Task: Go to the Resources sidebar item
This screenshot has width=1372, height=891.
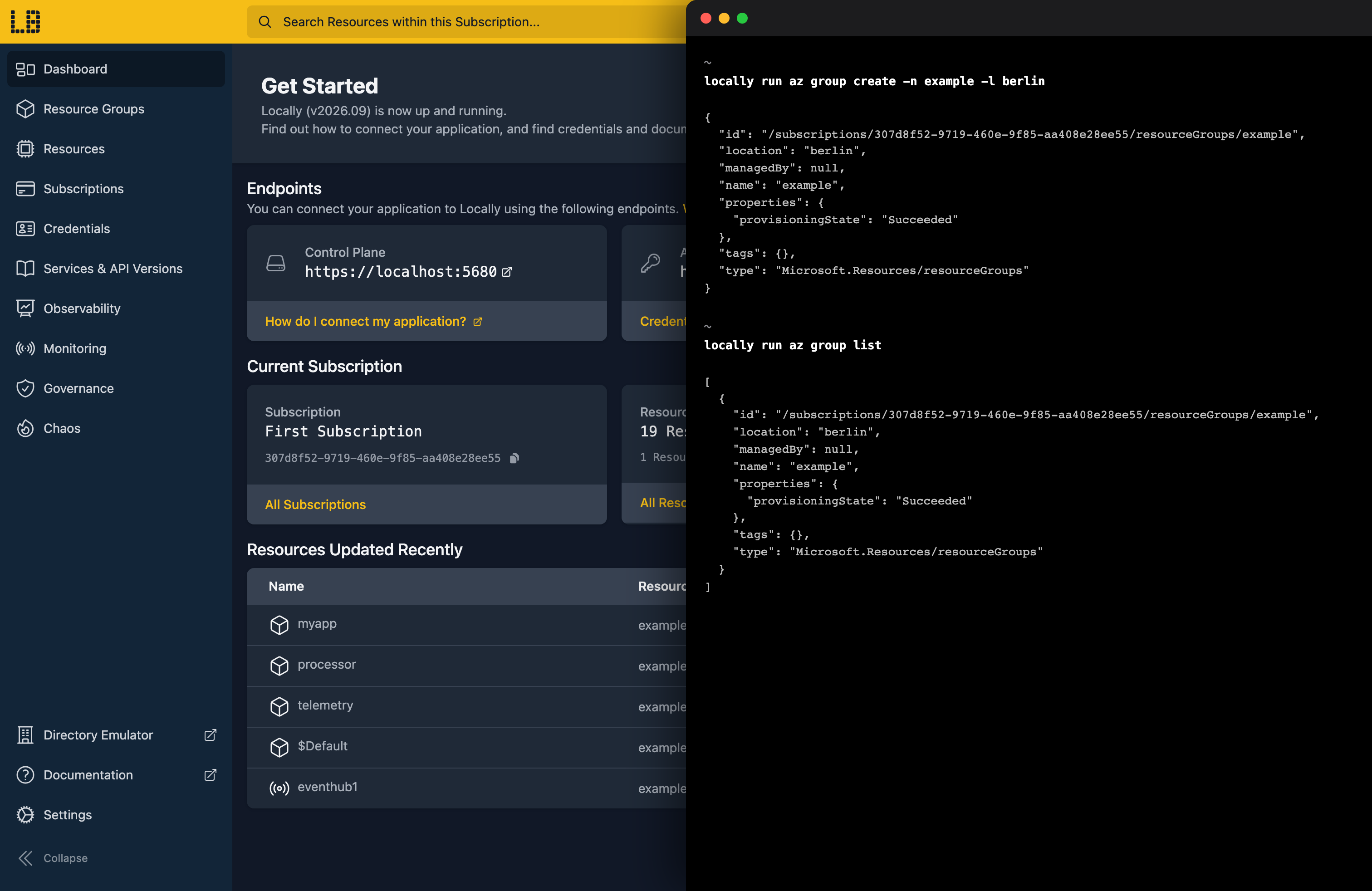Action: (116, 149)
